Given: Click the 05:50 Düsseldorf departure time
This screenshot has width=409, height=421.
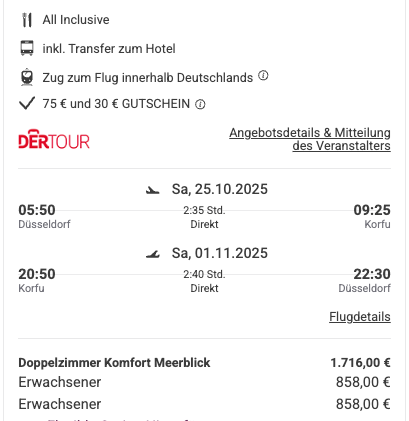Looking at the screenshot, I should pyautogui.click(x=37, y=210).
